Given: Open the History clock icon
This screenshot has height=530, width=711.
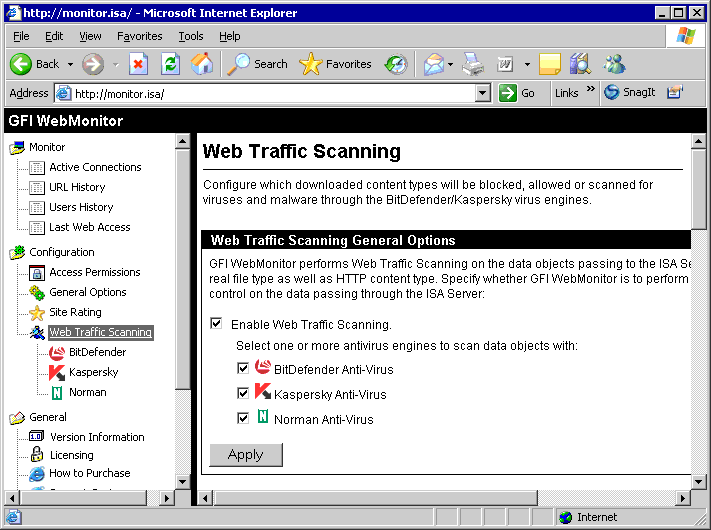Looking at the screenshot, I should (x=396, y=64).
